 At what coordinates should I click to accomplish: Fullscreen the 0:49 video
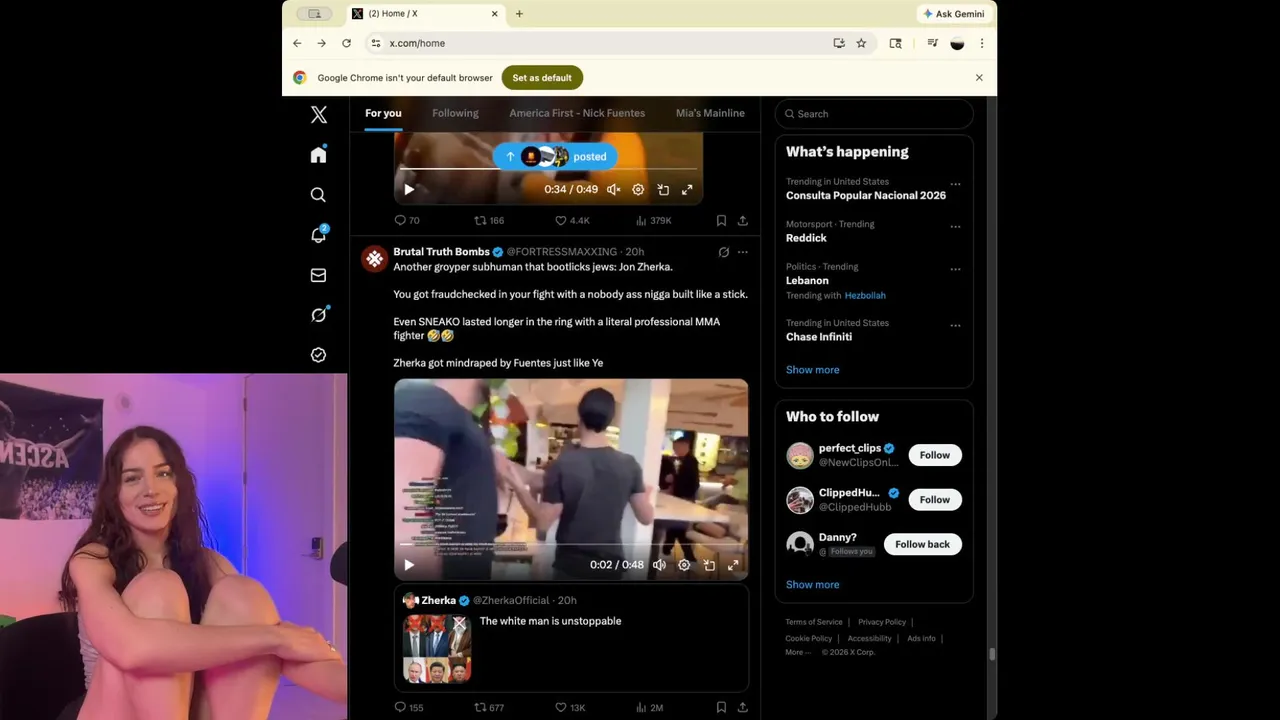(687, 189)
